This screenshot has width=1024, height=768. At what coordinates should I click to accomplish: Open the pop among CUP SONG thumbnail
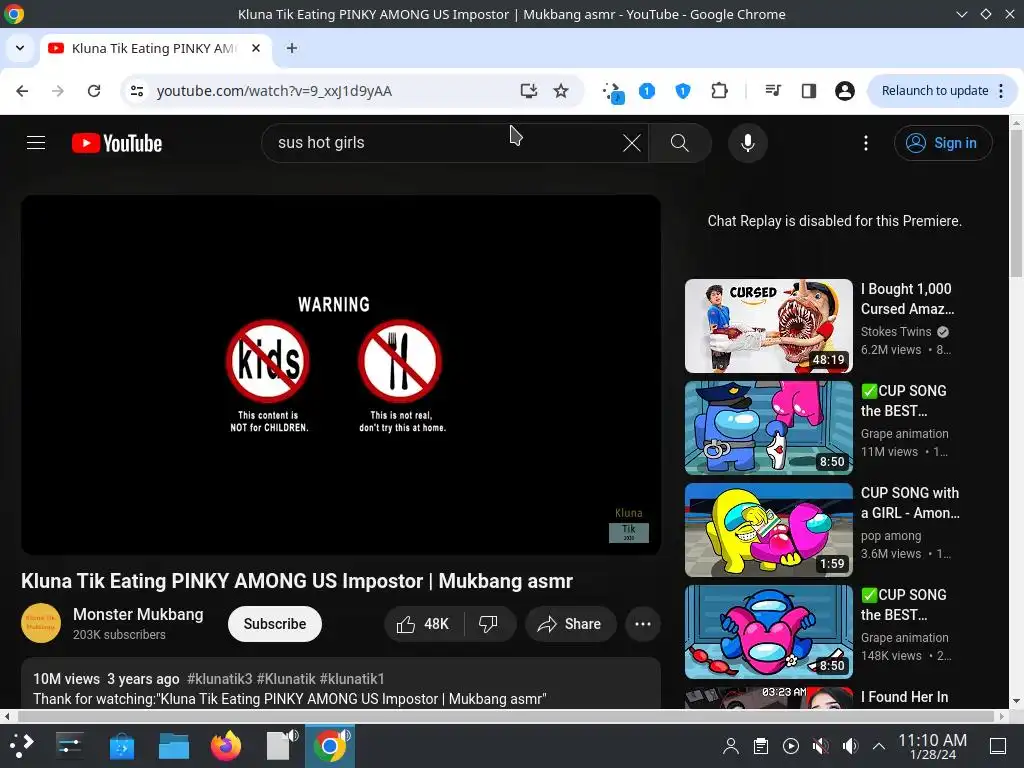(769, 530)
